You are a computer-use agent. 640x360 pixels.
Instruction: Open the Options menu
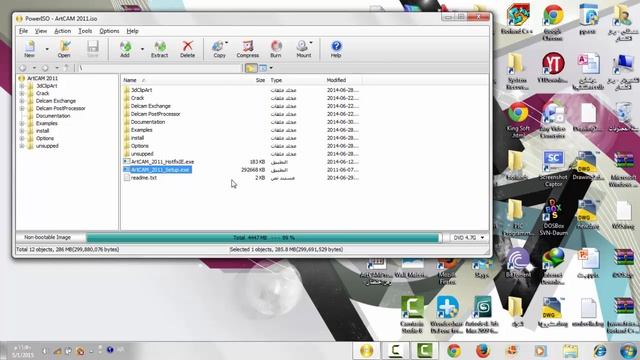point(109,31)
